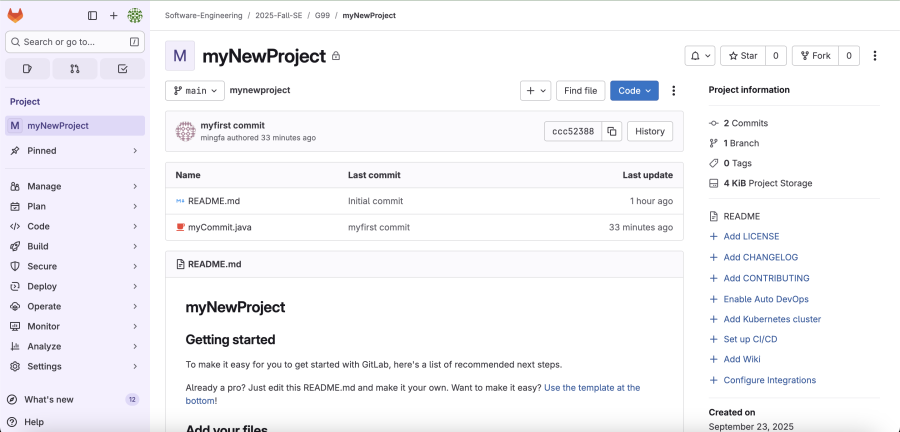
Task: Open the myCommit.java file
Action: [219, 227]
